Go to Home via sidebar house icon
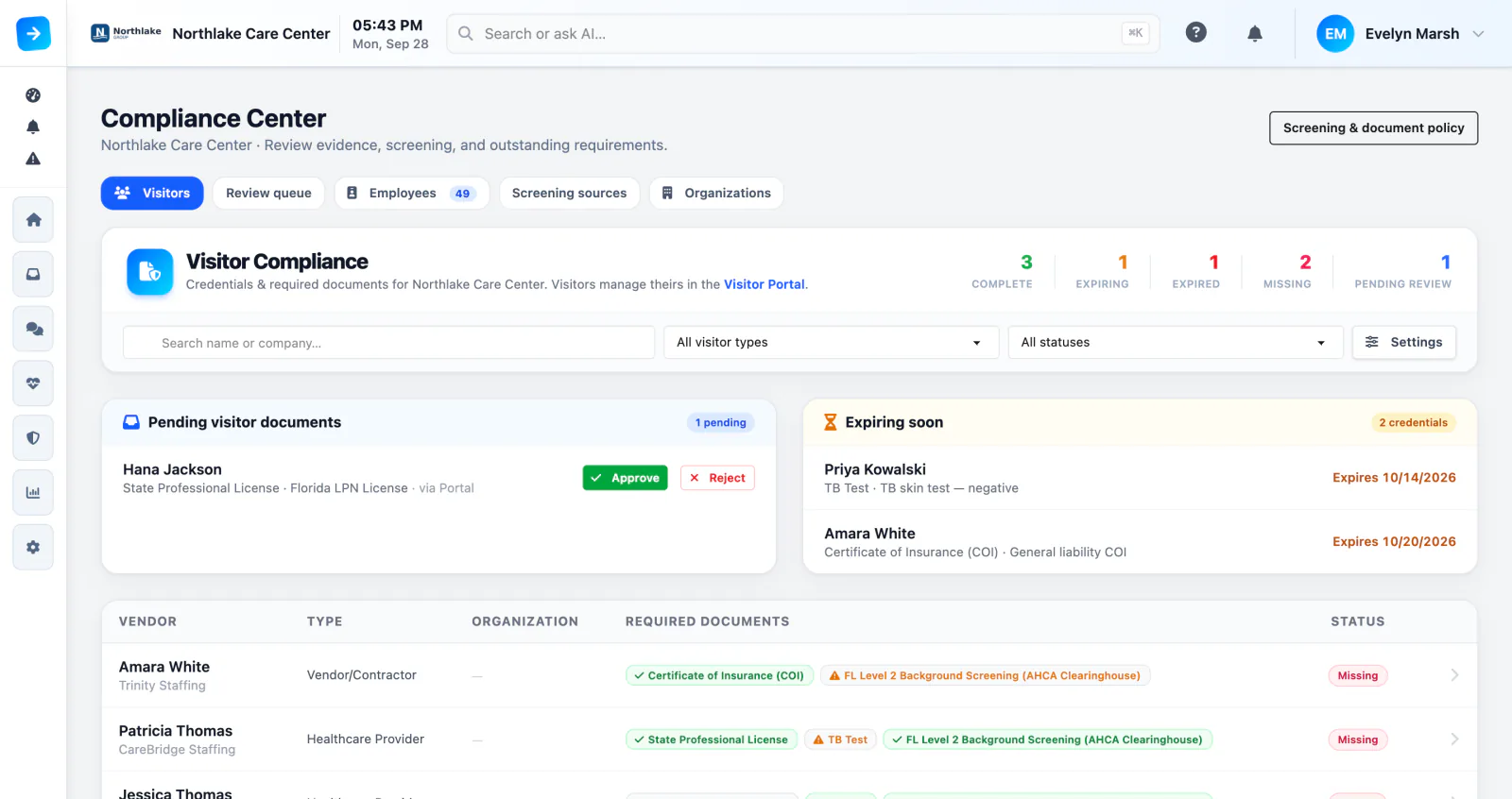Image resolution: width=1512 pixels, height=799 pixels. [x=33, y=220]
